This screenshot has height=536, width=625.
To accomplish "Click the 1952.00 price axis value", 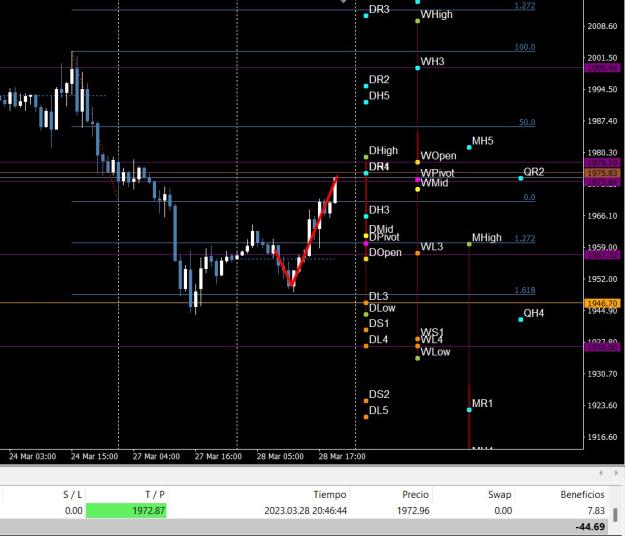I will click(x=602, y=279).
